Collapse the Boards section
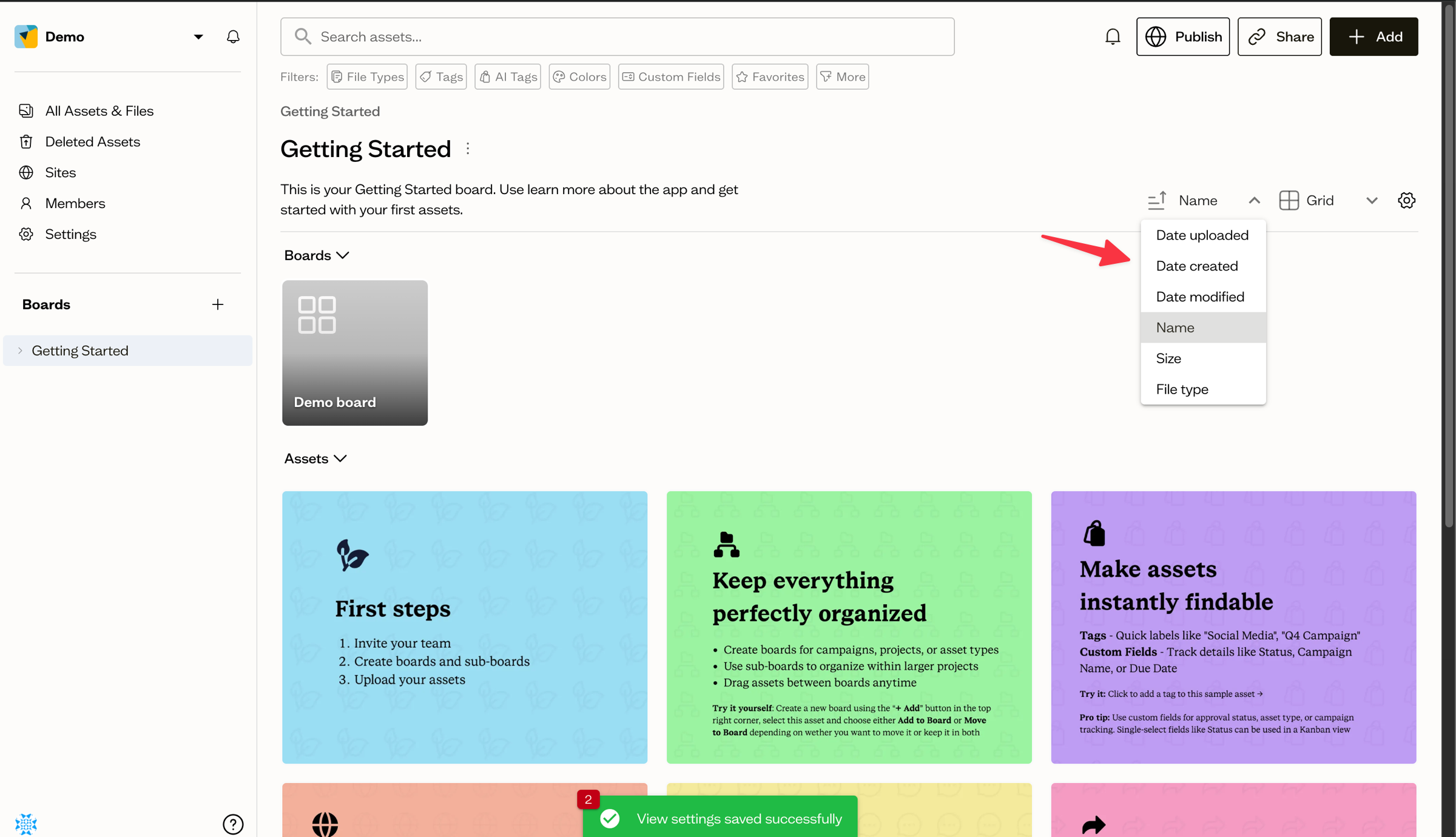 point(316,255)
